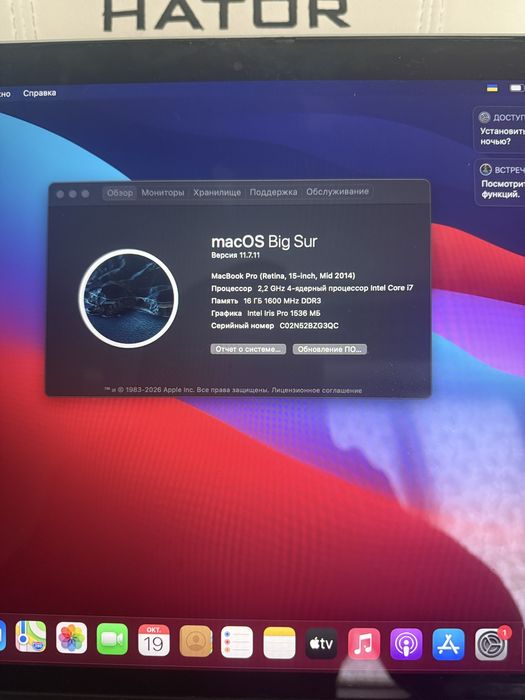Click the Intel Iris Pro 1536 МБ graphics value
Viewport: 525px width, 700px height.
tap(283, 313)
